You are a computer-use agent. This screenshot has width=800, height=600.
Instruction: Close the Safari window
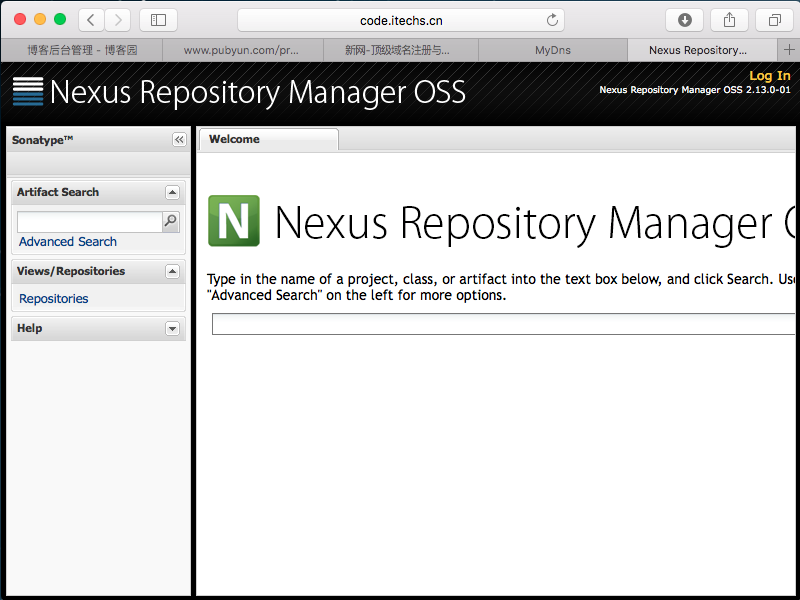20,19
